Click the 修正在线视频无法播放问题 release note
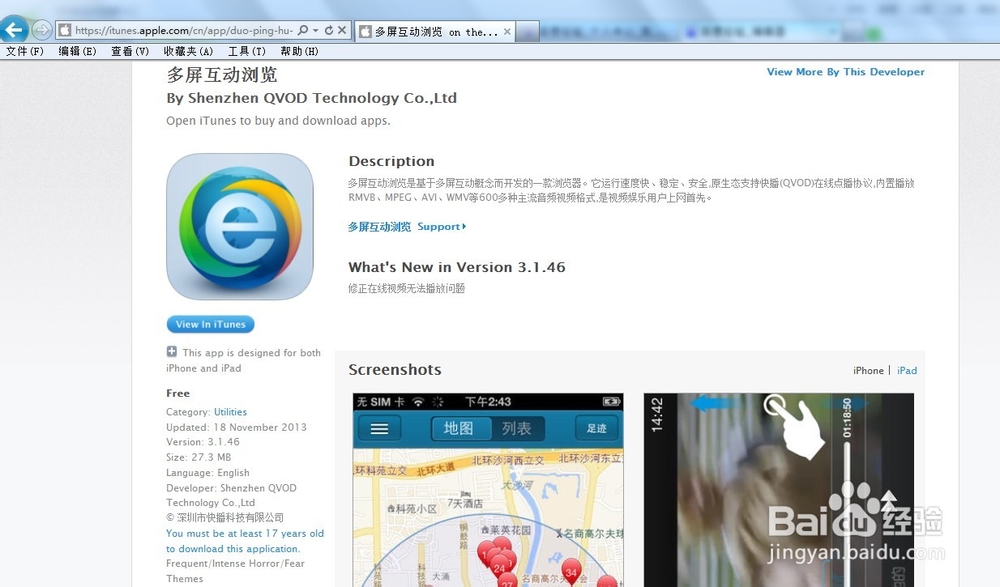This screenshot has width=1000, height=587. tap(406, 288)
